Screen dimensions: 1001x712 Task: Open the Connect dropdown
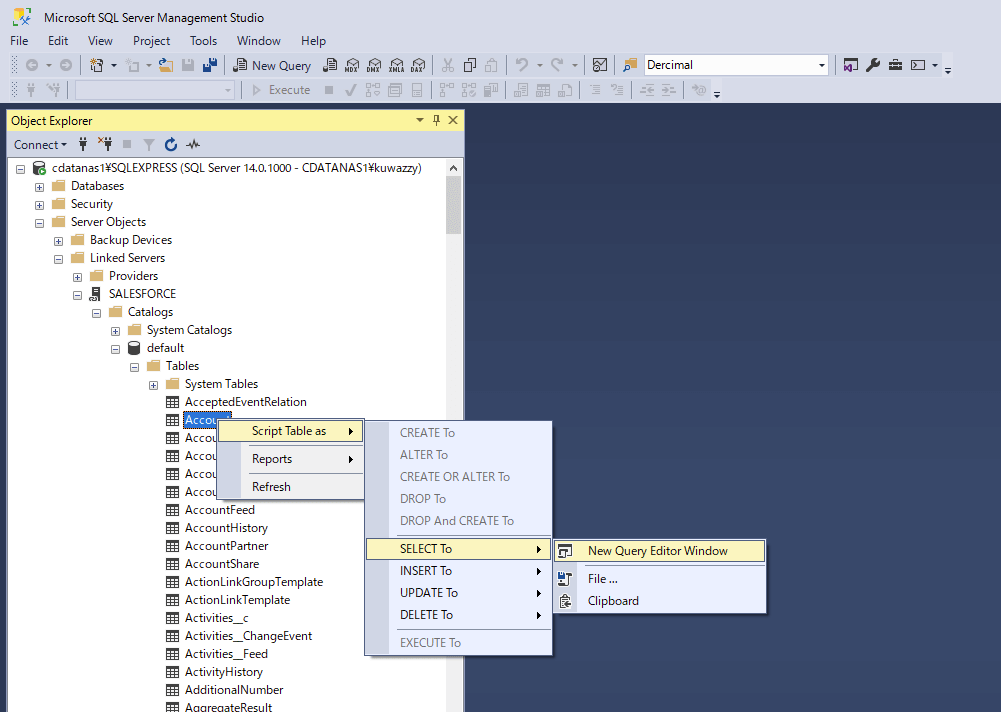pyautogui.click(x=41, y=144)
